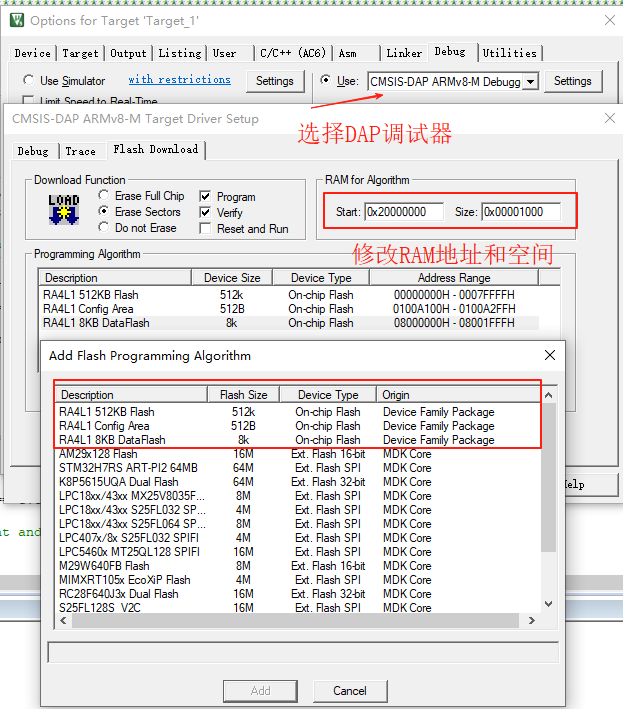Viewport: 623px width, 709px height.
Task: Select 'K8P5615UQA Dual Flash' row
Action: pyautogui.click(x=297, y=482)
